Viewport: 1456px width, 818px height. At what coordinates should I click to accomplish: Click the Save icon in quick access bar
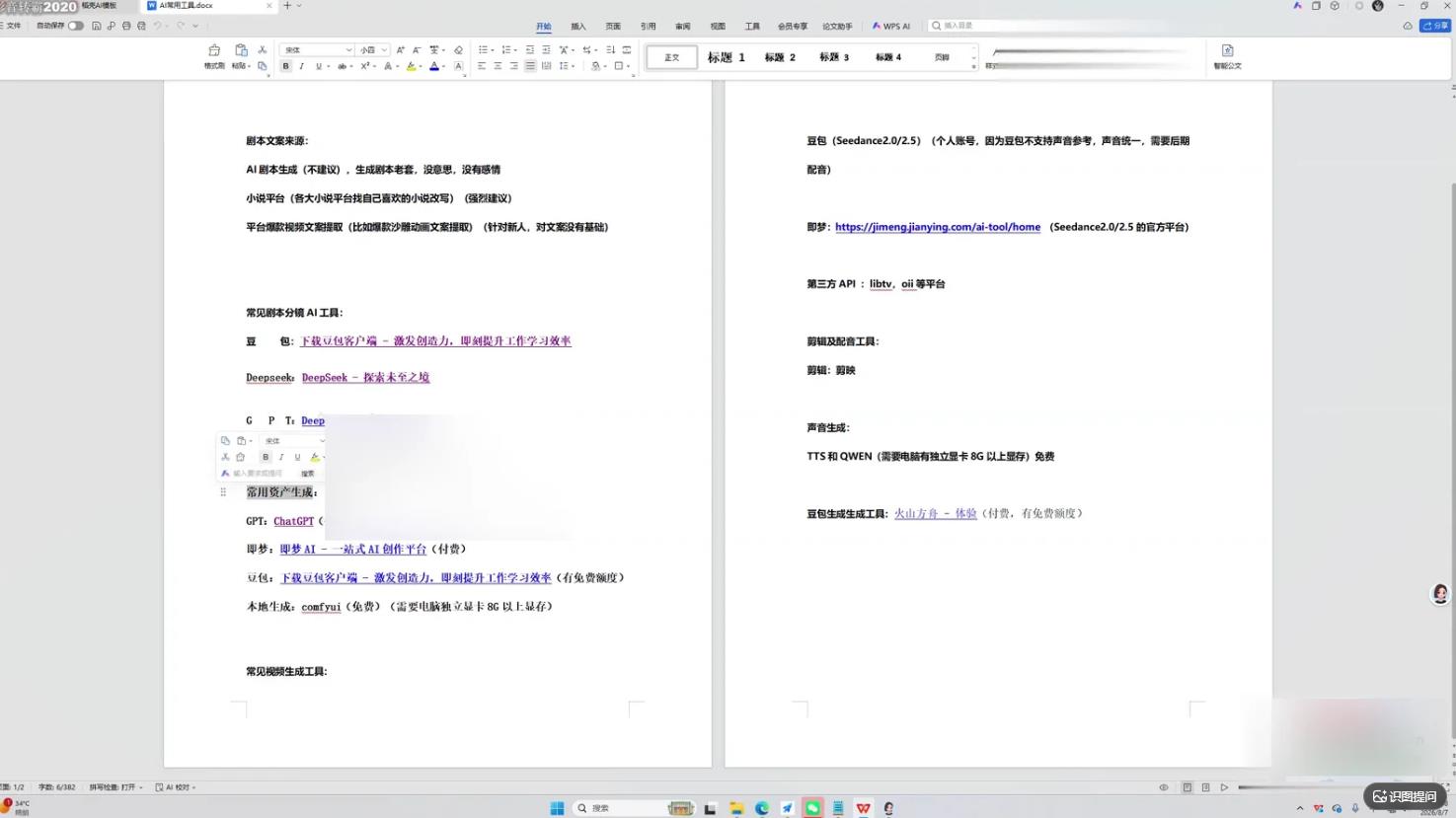[x=97, y=26]
